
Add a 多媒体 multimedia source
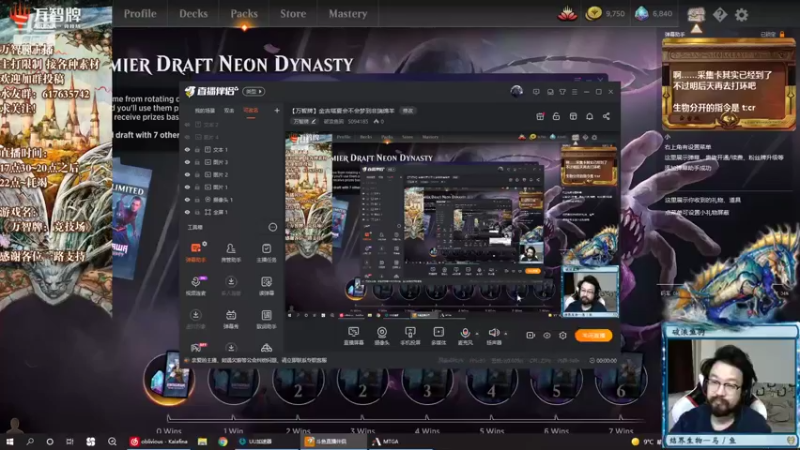438,336
